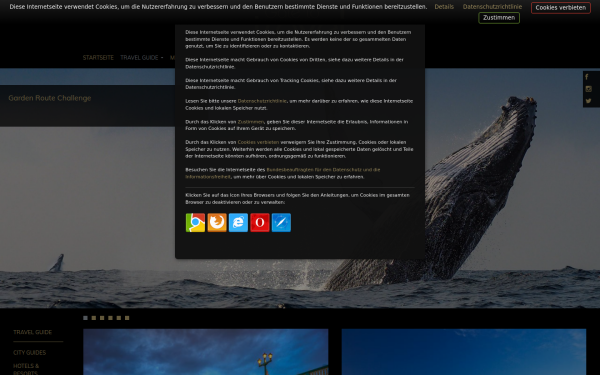
Task: Visit the Instagram page icon
Action: [x=589, y=89]
